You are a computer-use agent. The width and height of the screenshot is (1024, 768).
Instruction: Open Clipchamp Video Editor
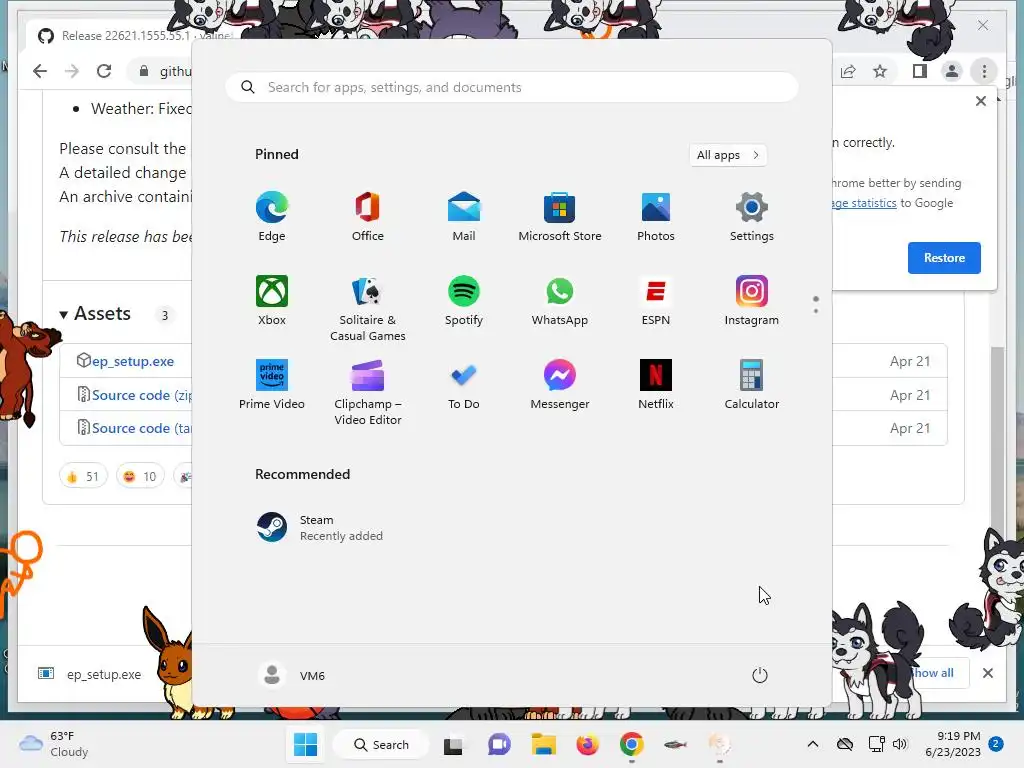[x=368, y=392]
